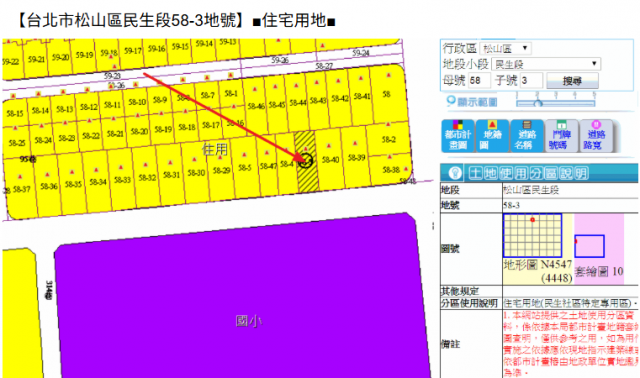This screenshot has height=378, width=640.
Task: Click parcel 58-2 on the map
Action: [x=389, y=140]
